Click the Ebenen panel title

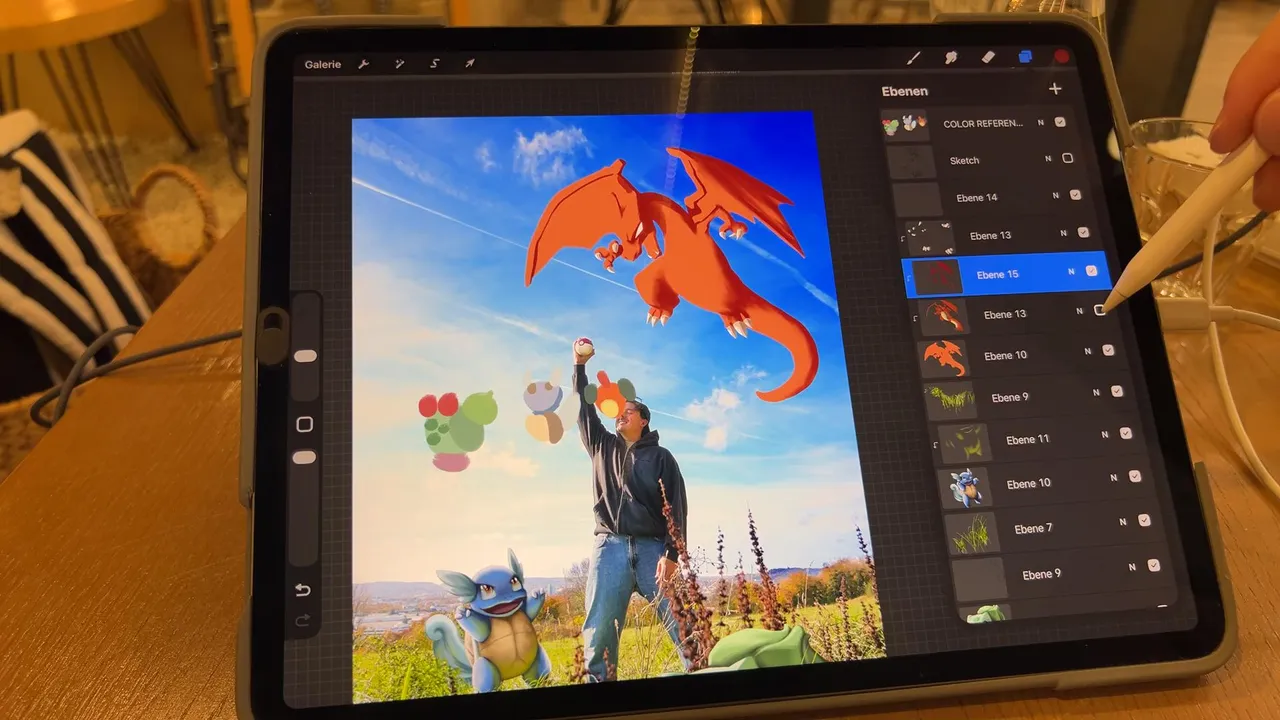pyautogui.click(x=905, y=91)
